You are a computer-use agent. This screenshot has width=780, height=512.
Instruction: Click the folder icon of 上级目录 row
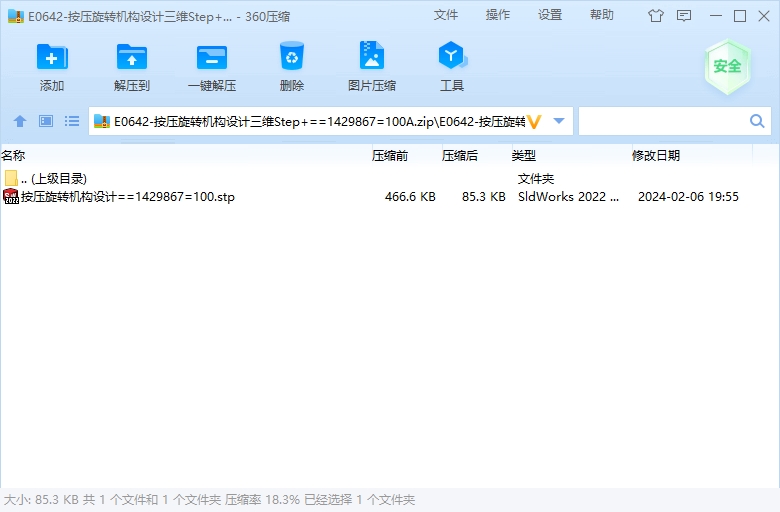pyautogui.click(x=11, y=178)
